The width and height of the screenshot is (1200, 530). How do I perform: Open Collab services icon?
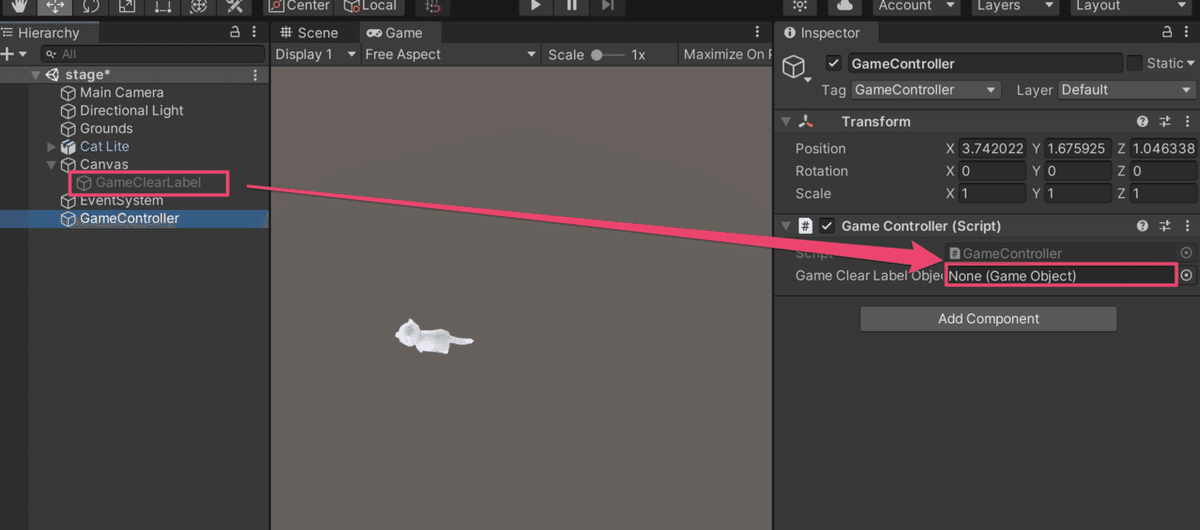coord(802,6)
